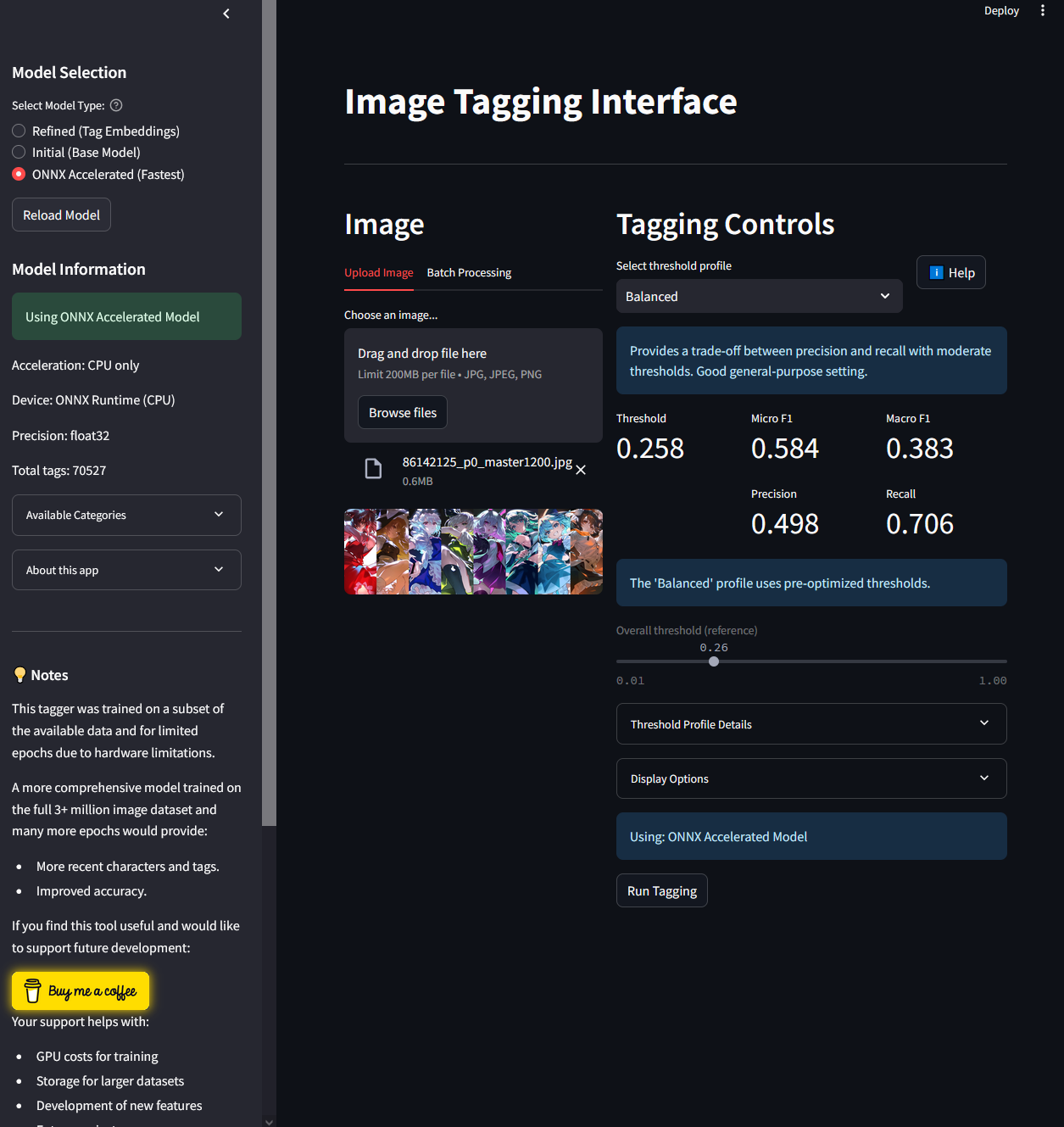This screenshot has width=1064, height=1127.
Task: Click the Run Tagging button
Action: tap(662, 890)
